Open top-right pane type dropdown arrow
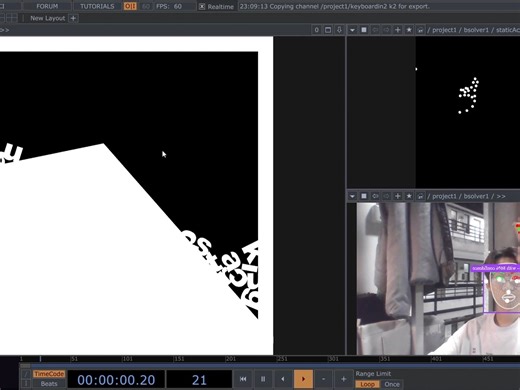The image size is (520, 390). (x=352, y=30)
